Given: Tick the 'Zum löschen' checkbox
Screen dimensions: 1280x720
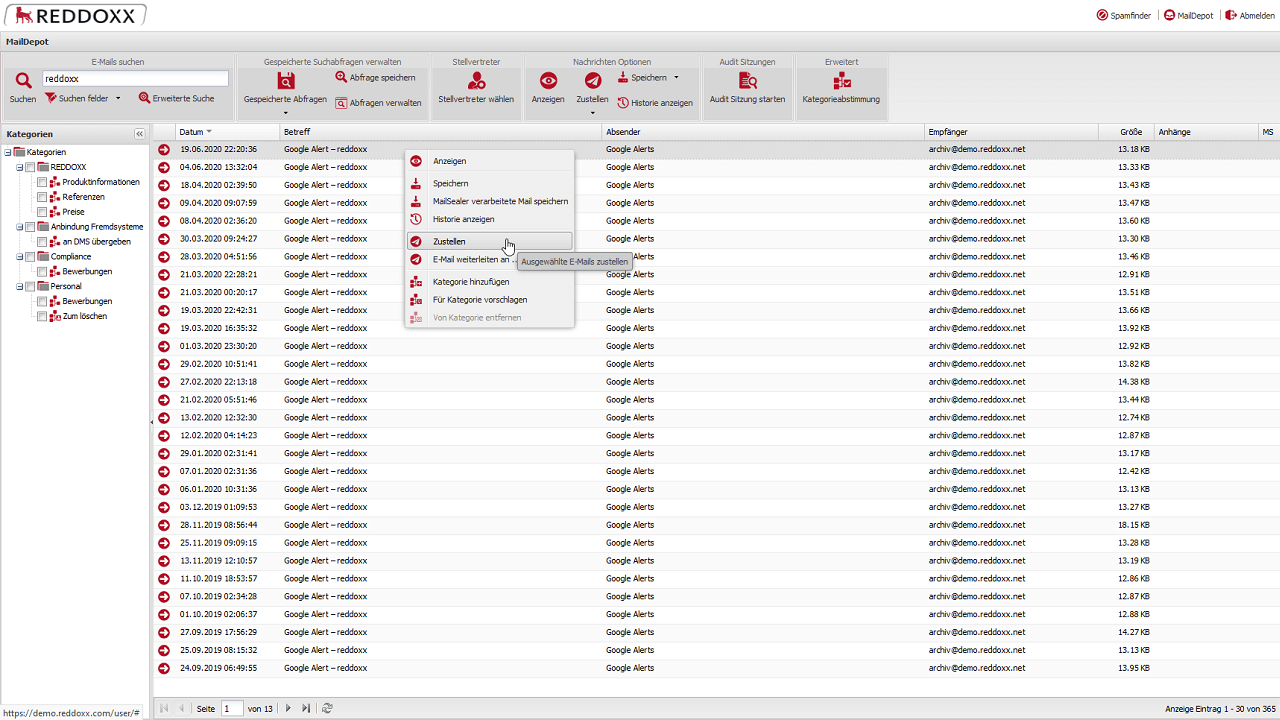Looking at the screenshot, I should 42,316.
